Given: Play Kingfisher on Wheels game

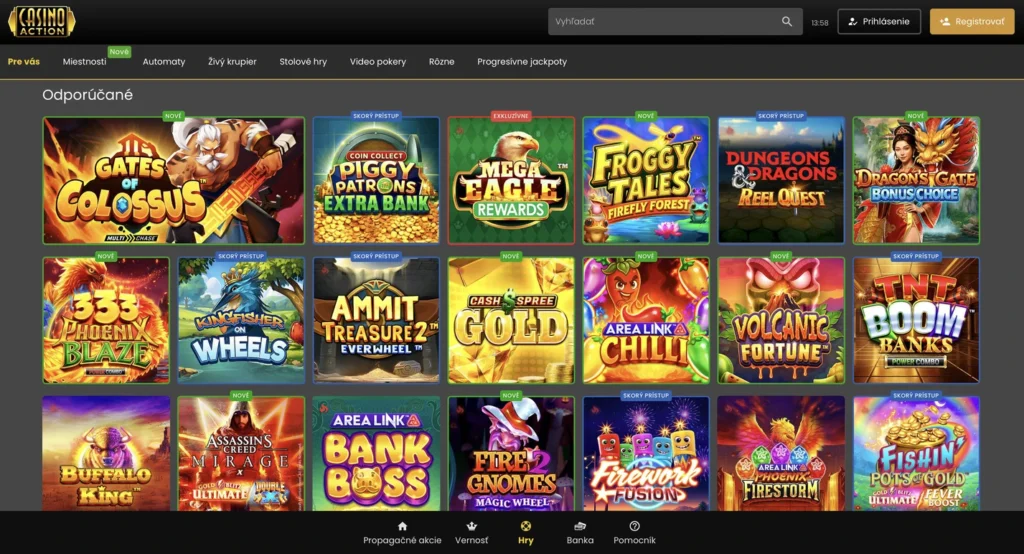Looking at the screenshot, I should tap(241, 320).
